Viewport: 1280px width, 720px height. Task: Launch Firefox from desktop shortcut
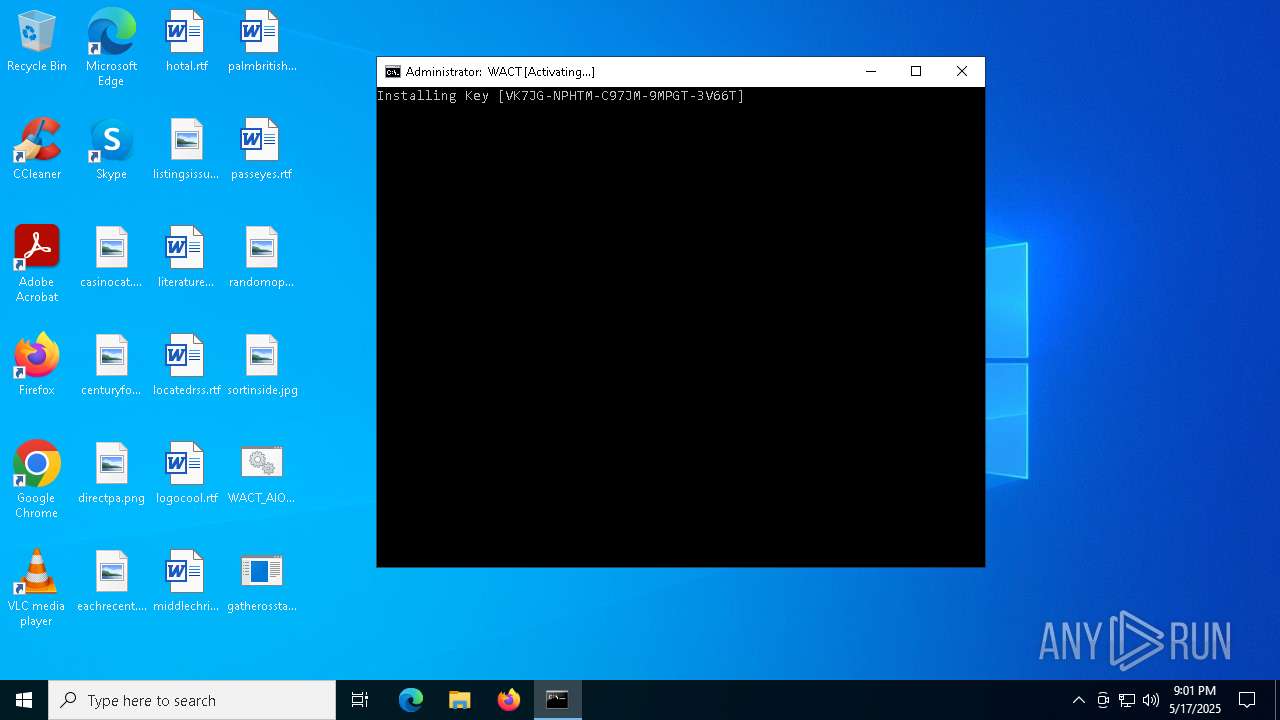[x=37, y=366]
